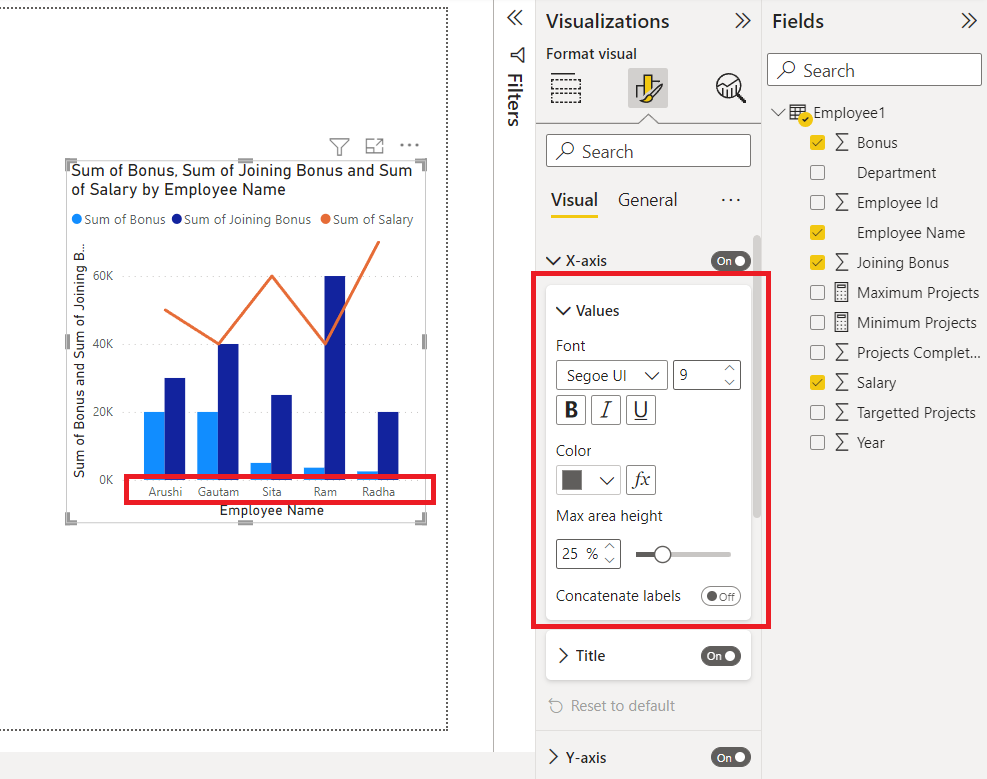Click the Minimum Projects calculator icon
This screenshot has width=987, height=779.
841,323
